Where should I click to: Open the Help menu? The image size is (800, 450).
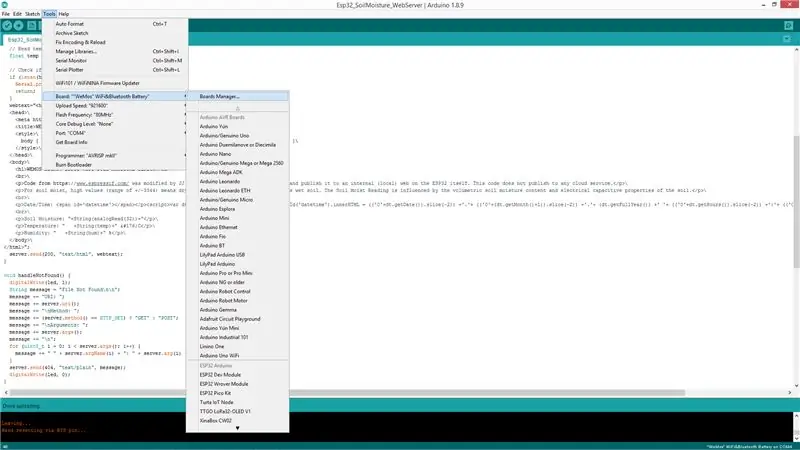pos(64,14)
